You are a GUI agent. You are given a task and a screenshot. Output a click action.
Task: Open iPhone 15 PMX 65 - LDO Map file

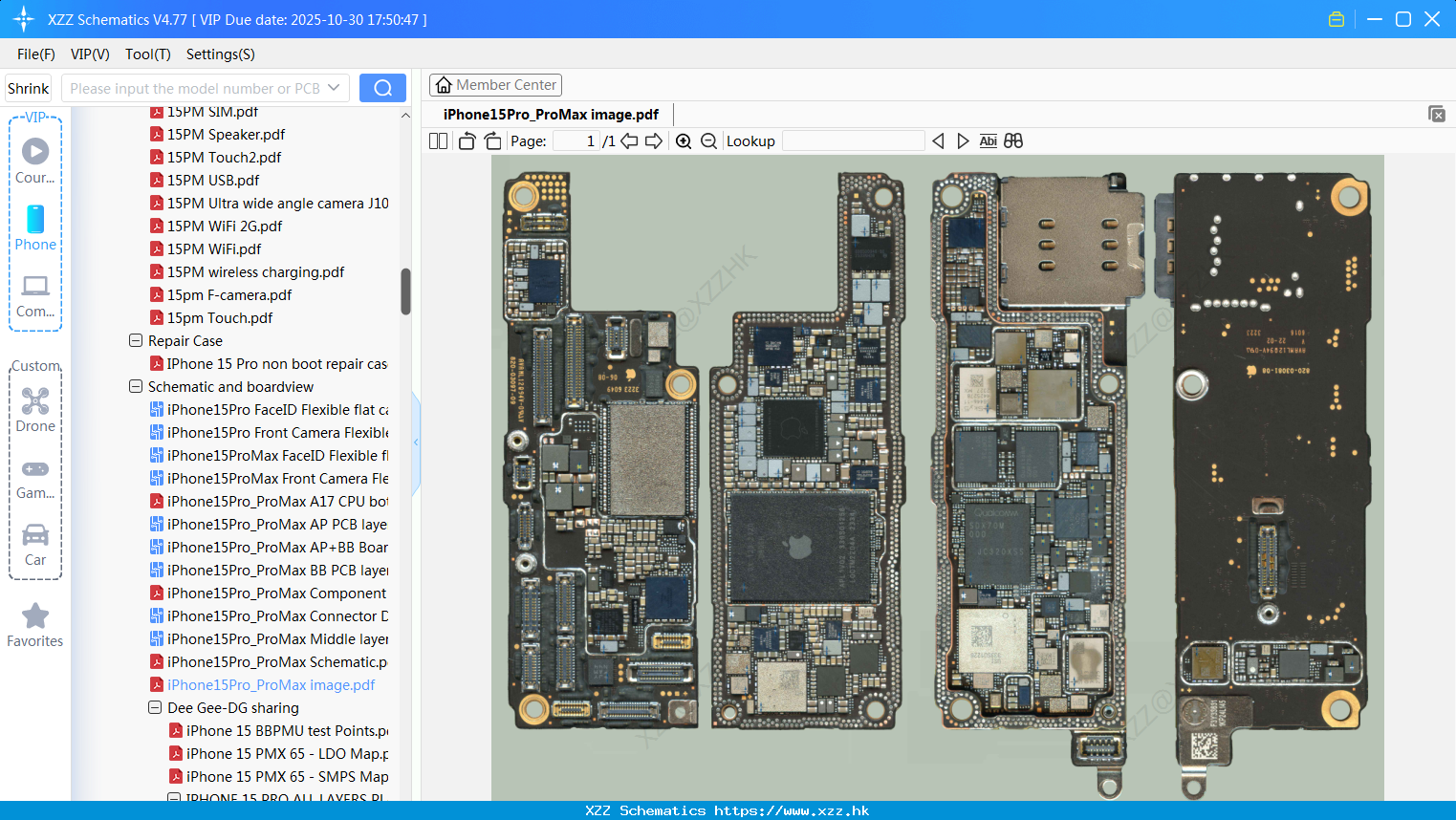(287, 753)
